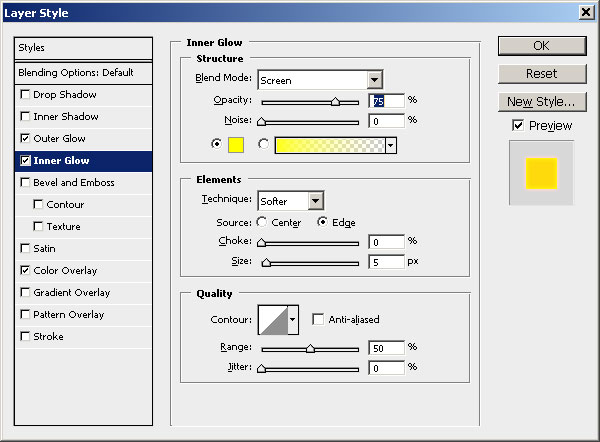
Task: Click the layer style preview thumbnail
Action: tap(541, 173)
